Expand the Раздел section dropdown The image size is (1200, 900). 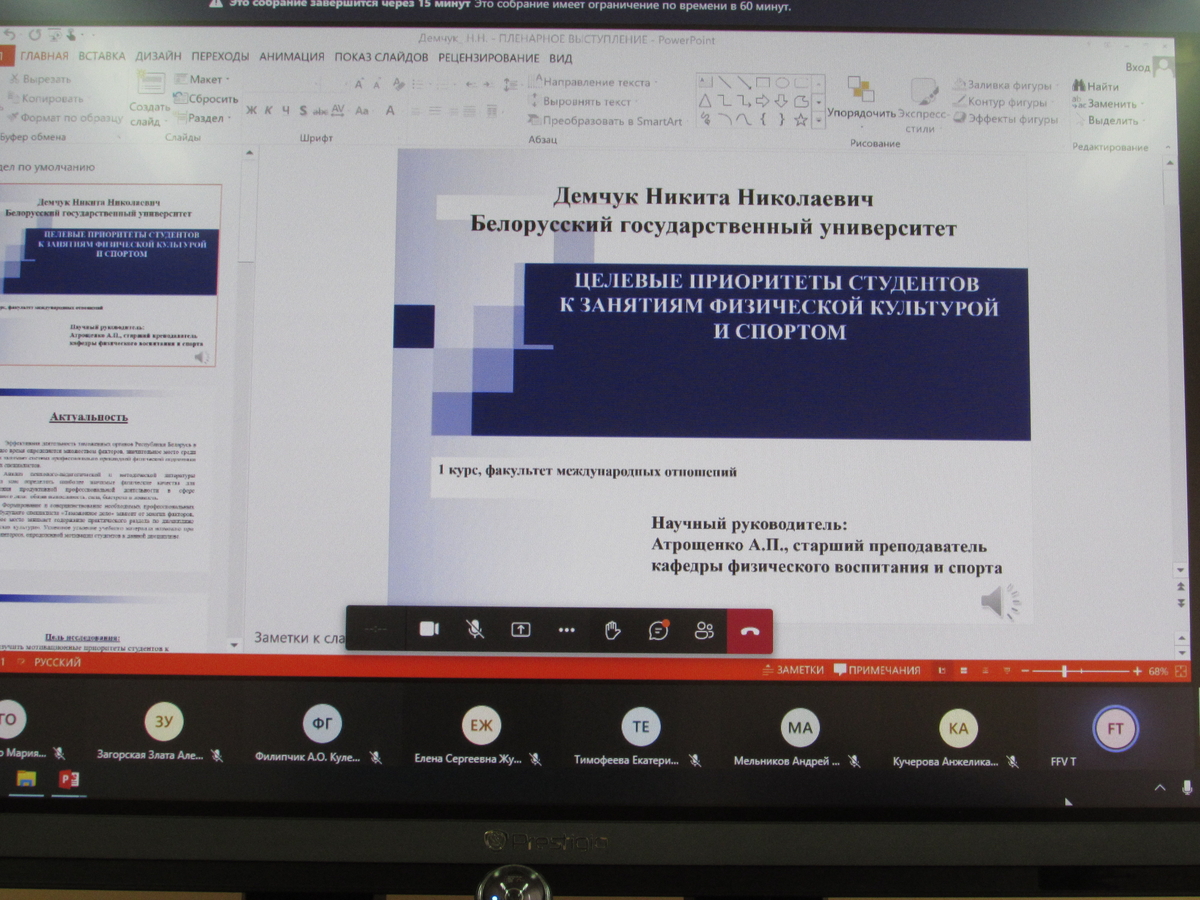[203, 117]
